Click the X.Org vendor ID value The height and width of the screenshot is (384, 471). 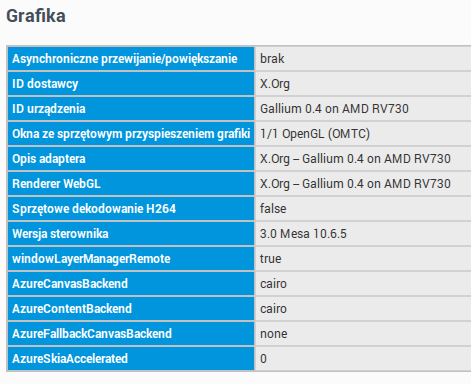click(x=275, y=84)
